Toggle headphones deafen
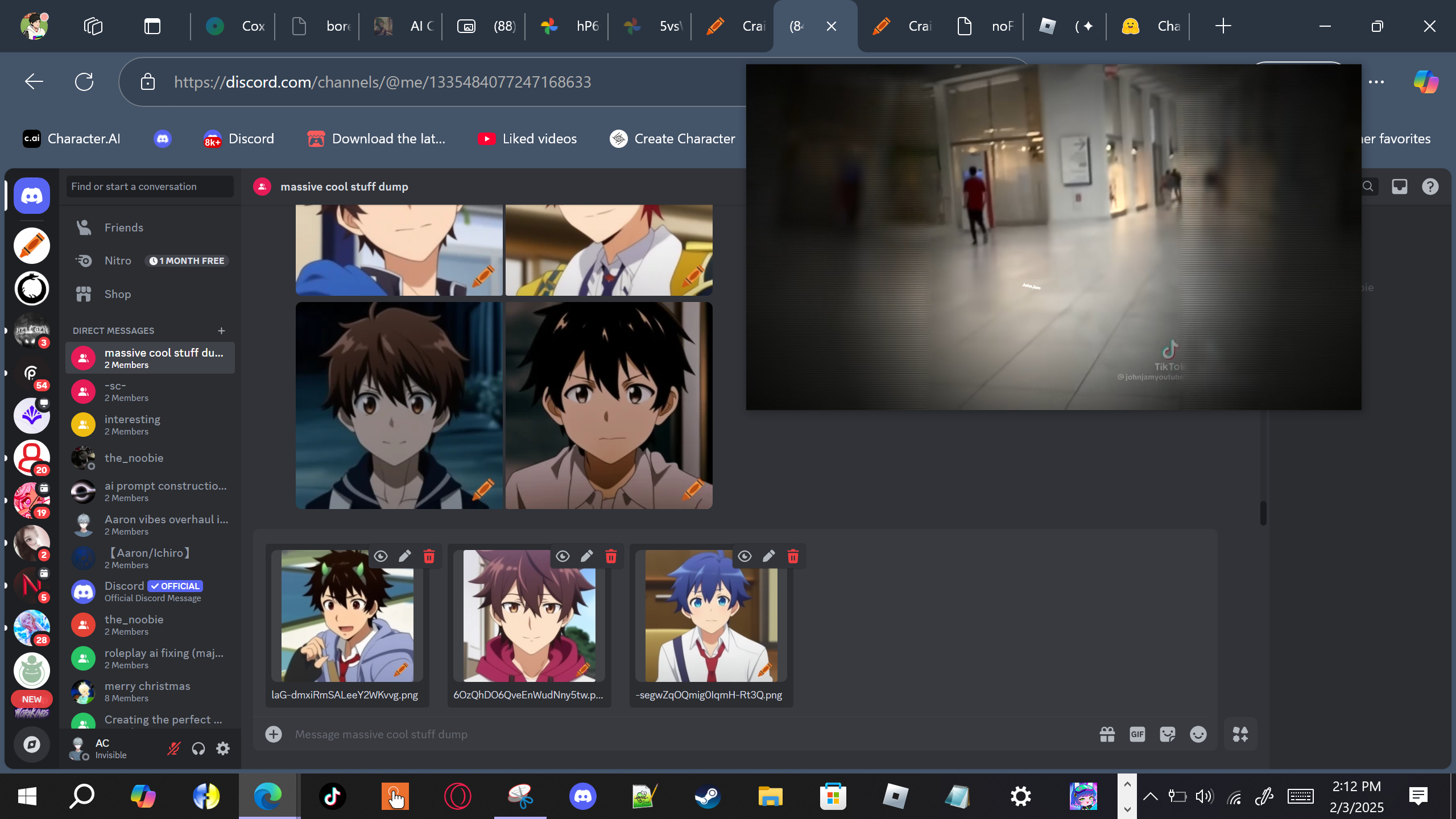 [x=198, y=748]
